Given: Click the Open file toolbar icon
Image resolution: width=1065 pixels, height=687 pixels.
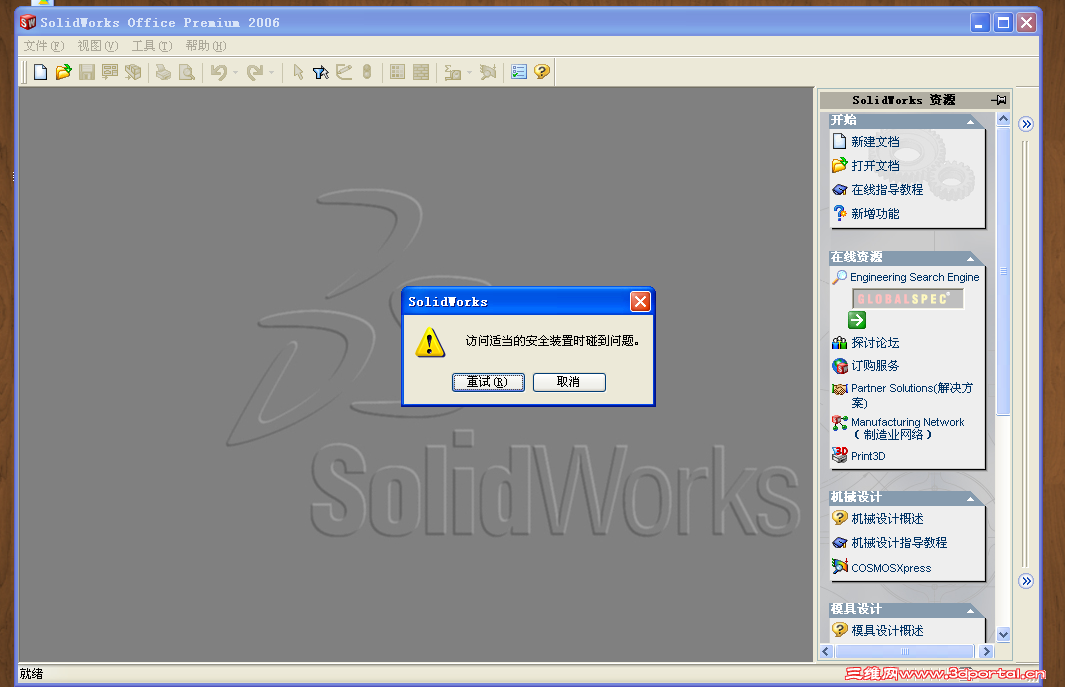Looking at the screenshot, I should [x=63, y=72].
